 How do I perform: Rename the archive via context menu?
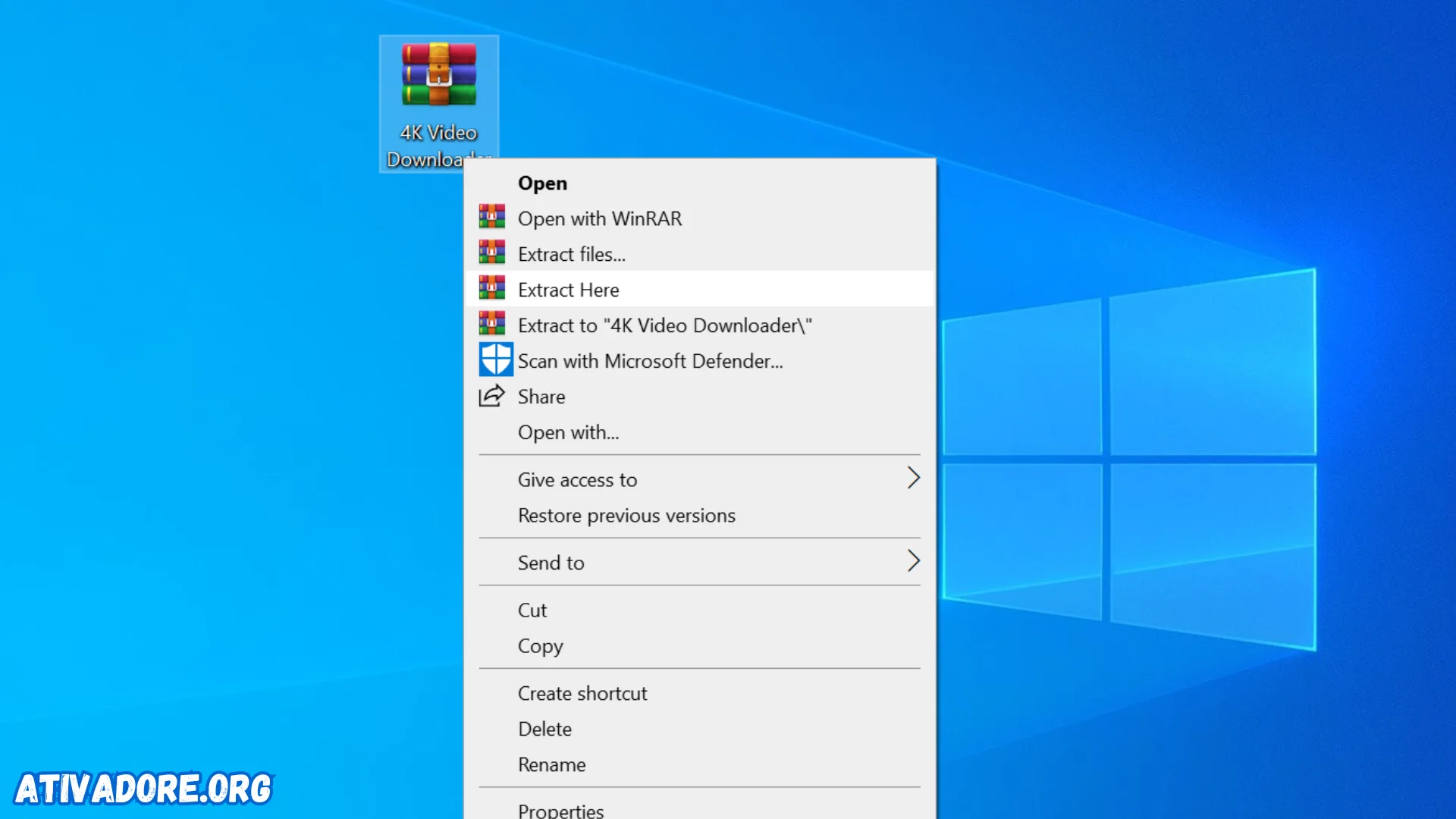[699, 764]
